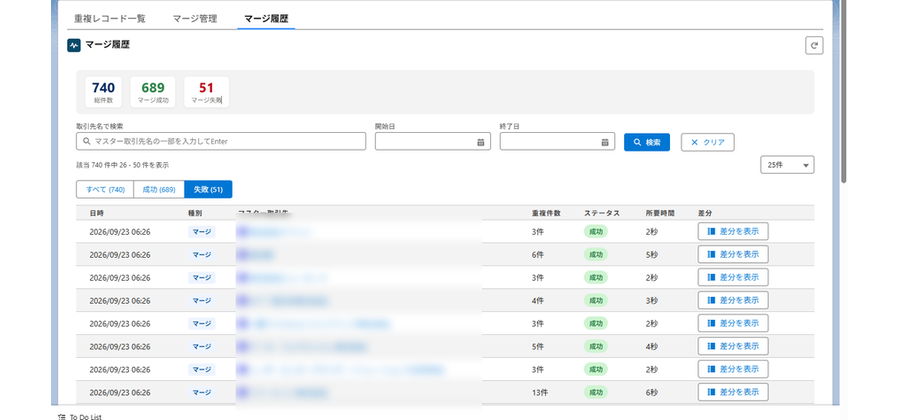The height and width of the screenshot is (420, 900).
Task: Click the 種別 column header
Action: click(x=195, y=213)
